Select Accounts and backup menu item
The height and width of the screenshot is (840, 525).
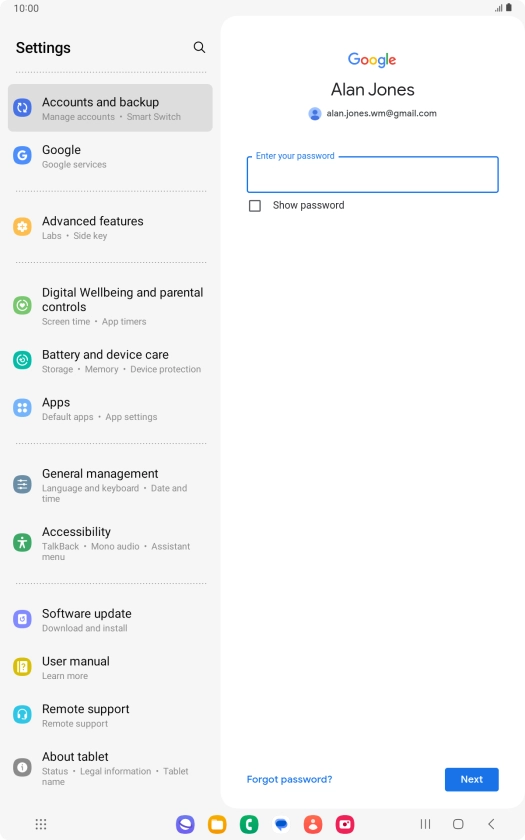tap(110, 108)
